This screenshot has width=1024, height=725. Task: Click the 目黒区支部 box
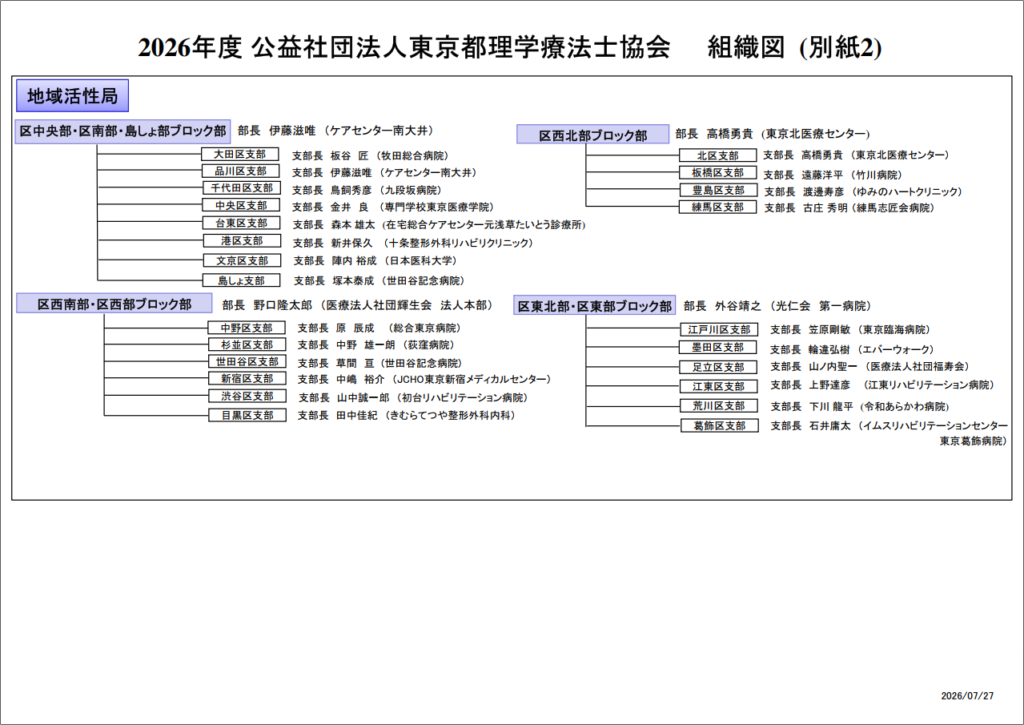(x=247, y=415)
